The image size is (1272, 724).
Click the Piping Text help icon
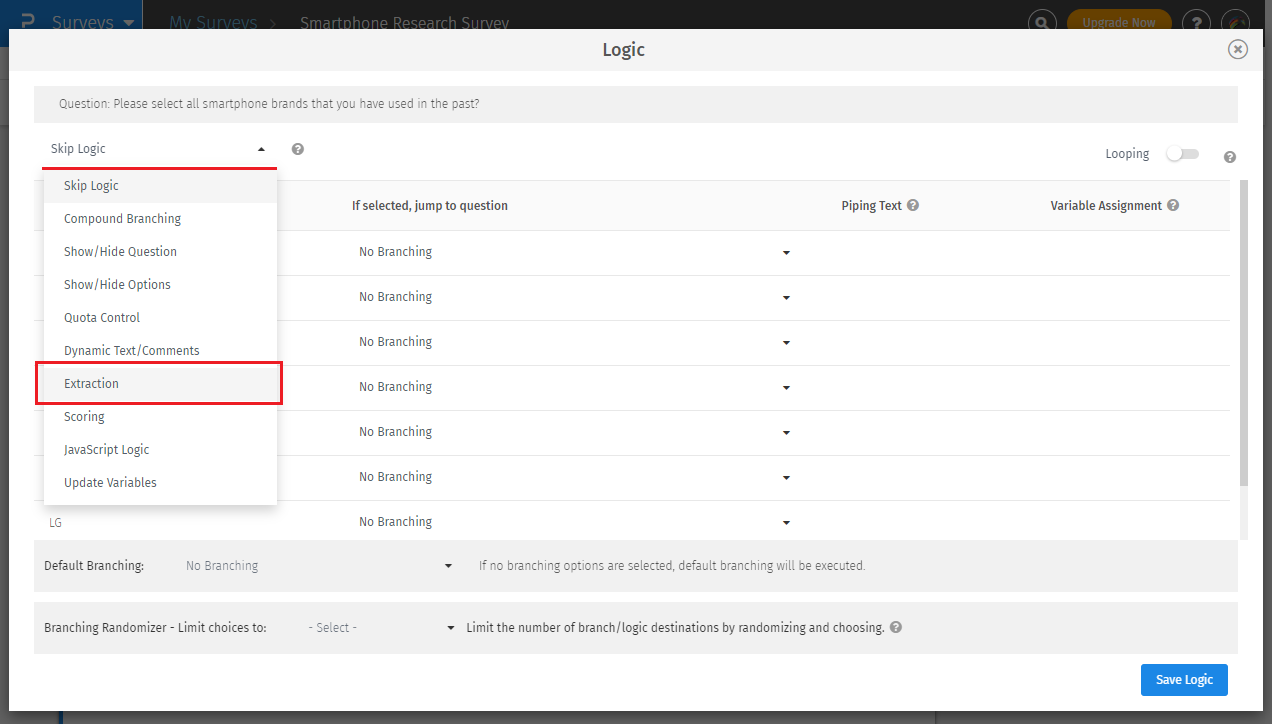(x=911, y=204)
